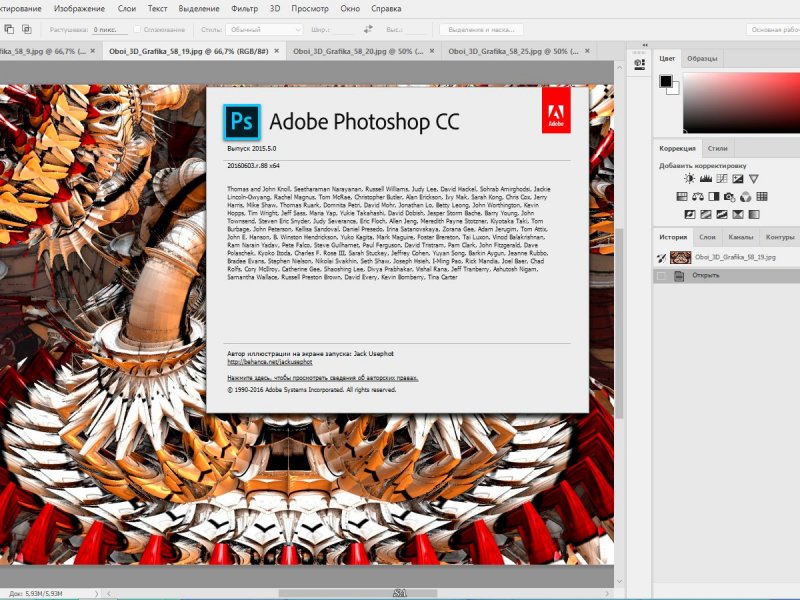Click the Растушевка feather input field
800x600 pixels.
[x=109, y=30]
